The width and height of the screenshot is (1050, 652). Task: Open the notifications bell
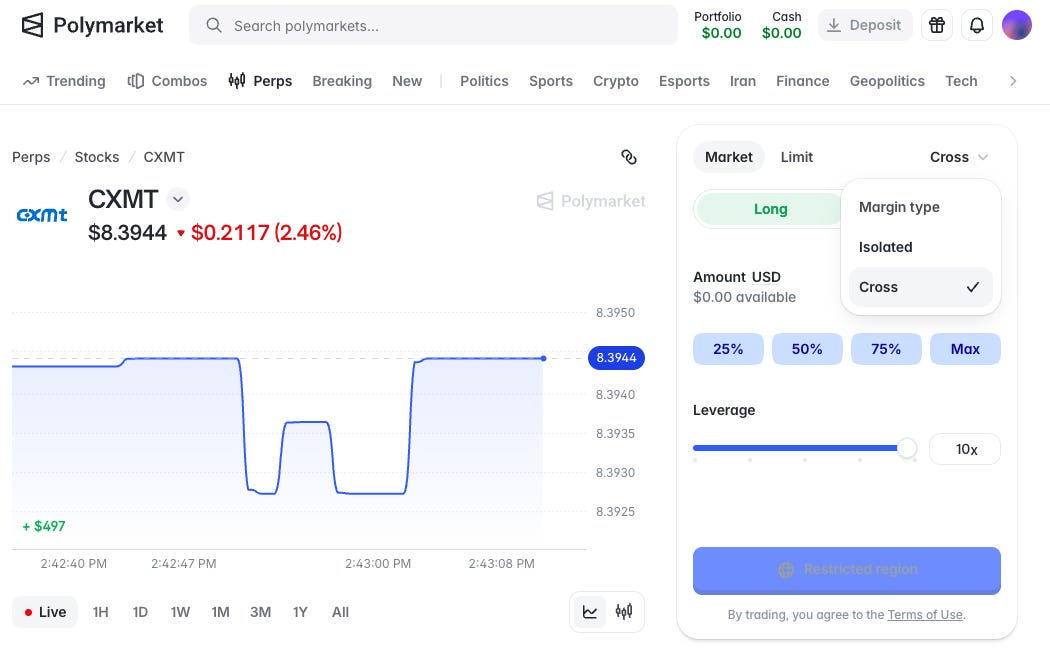coord(977,25)
